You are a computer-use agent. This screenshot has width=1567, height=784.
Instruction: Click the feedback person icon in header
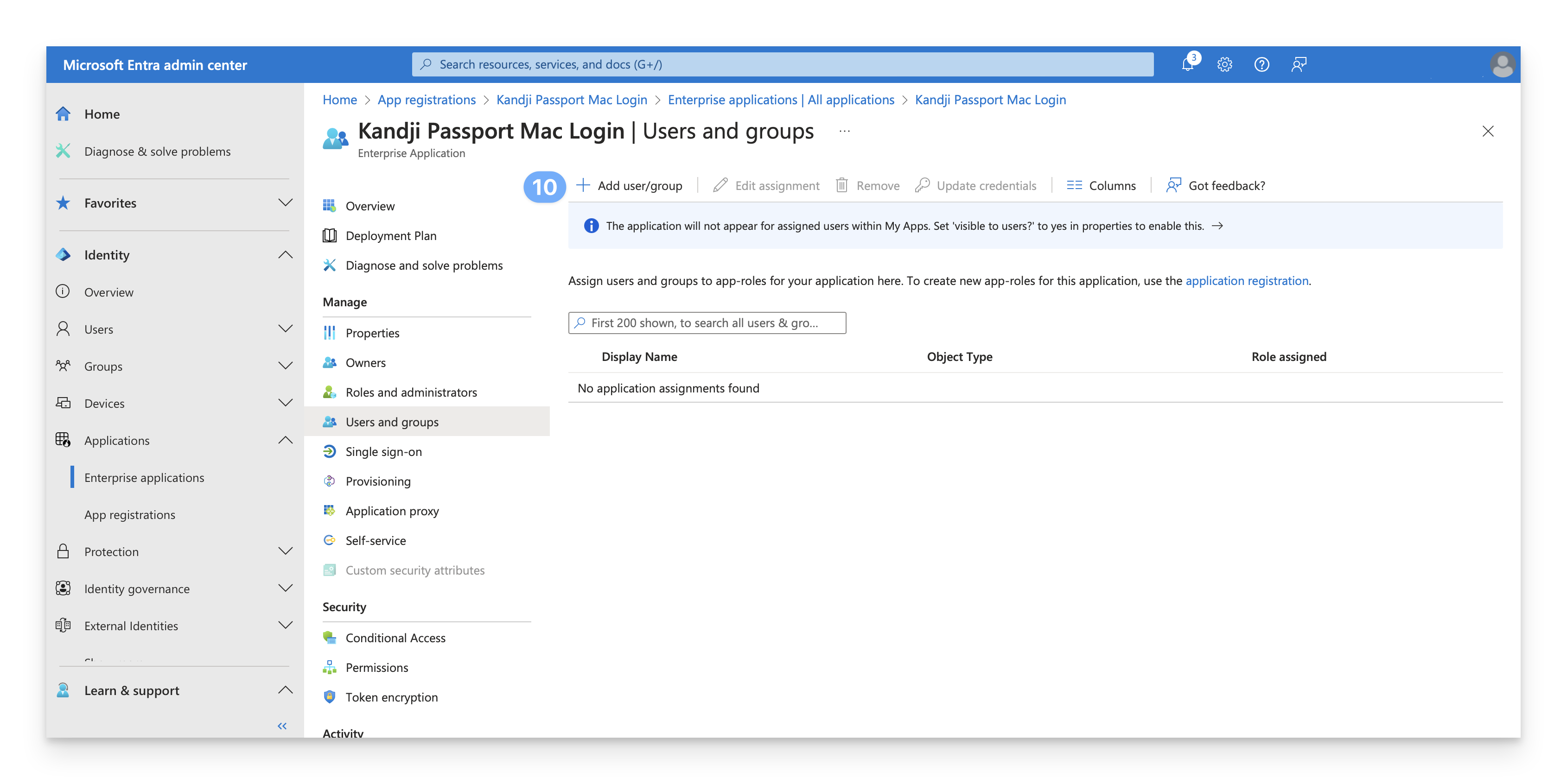(1299, 64)
